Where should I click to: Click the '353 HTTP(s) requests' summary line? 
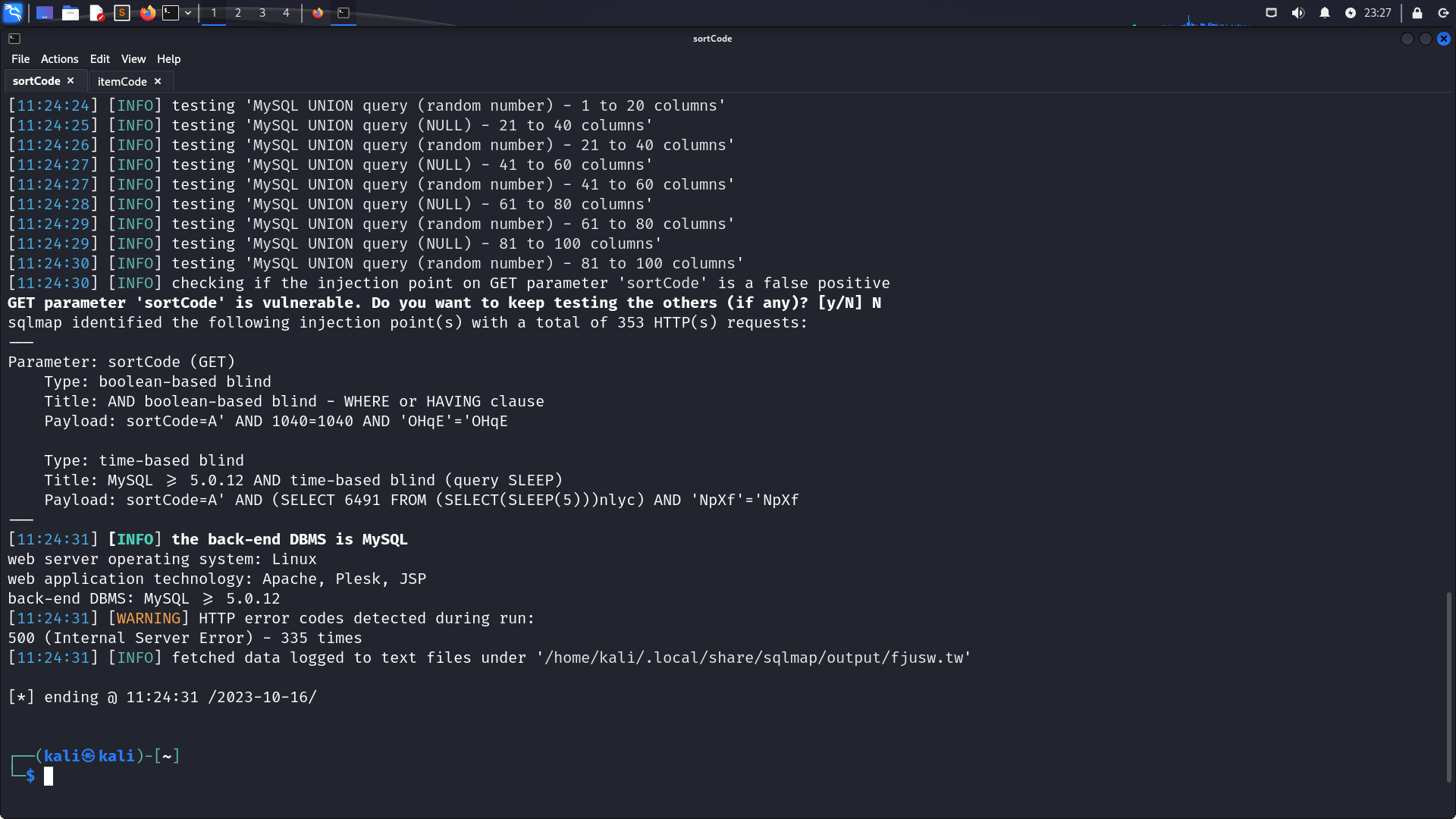point(408,323)
